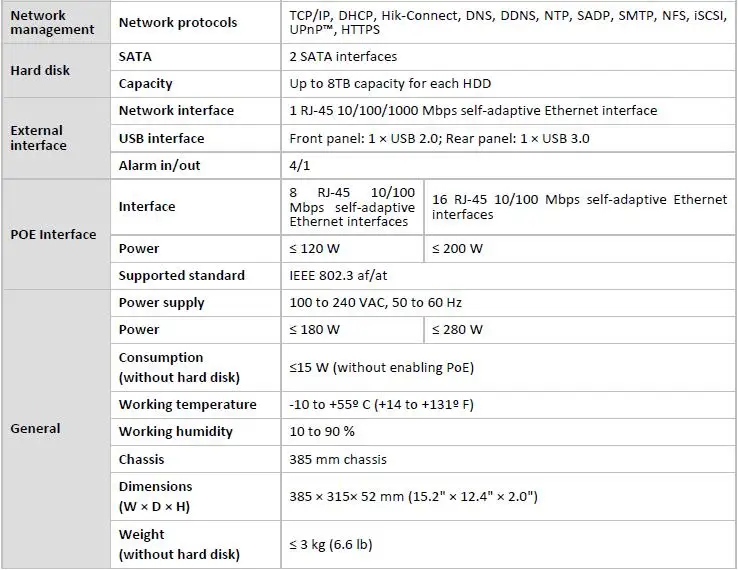Select the '2 SATA interfaces' value
Screen dimensions: 738x570
(x=343, y=56)
